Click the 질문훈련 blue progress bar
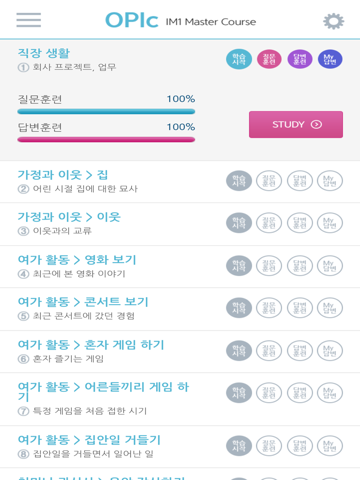This screenshot has width=360, height=480. click(x=106, y=112)
